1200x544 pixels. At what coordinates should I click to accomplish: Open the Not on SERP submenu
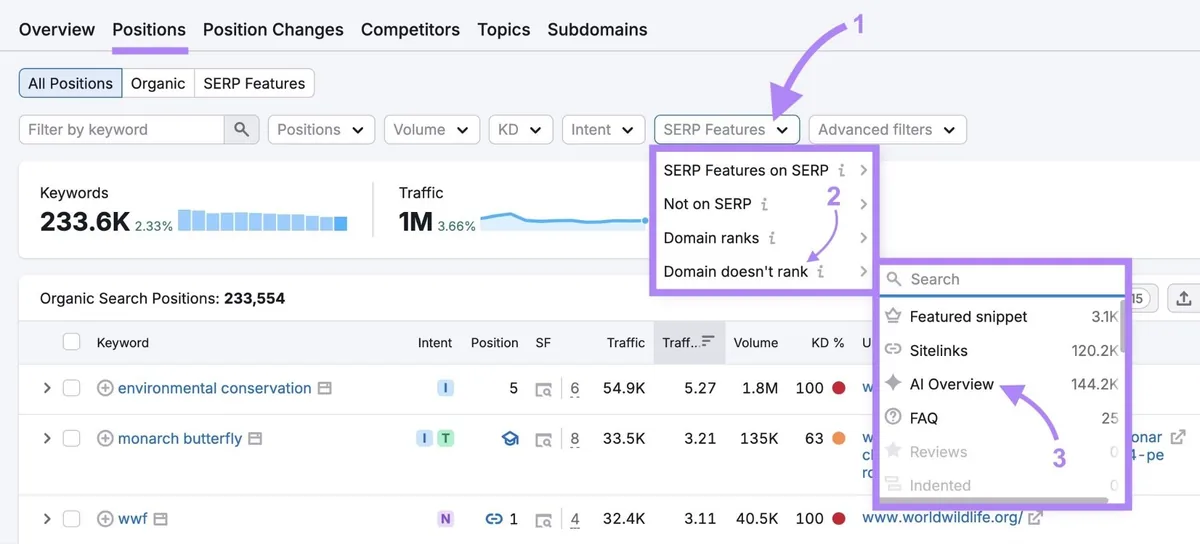coord(764,204)
